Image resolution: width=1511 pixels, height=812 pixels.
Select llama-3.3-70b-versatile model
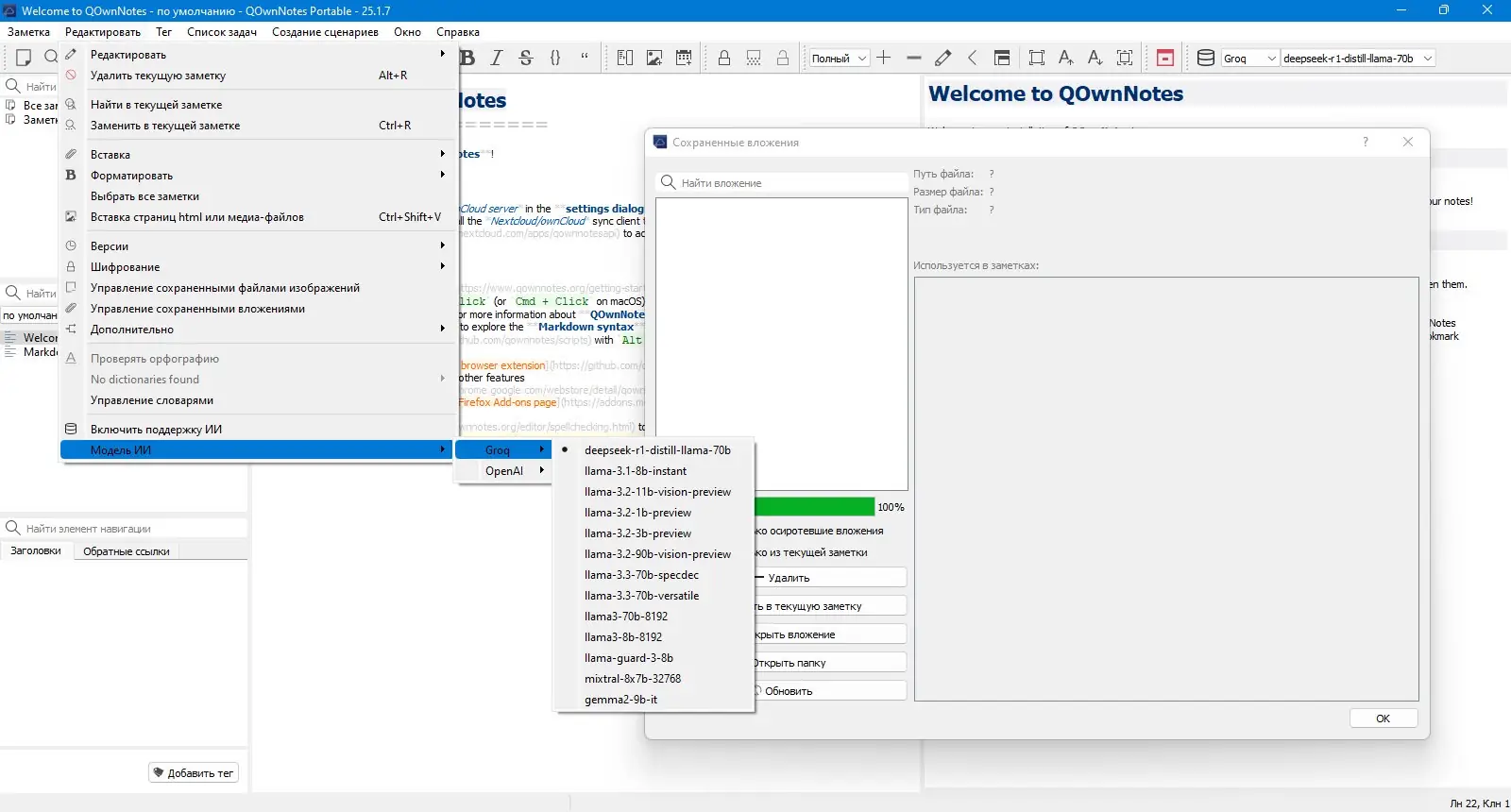click(641, 596)
